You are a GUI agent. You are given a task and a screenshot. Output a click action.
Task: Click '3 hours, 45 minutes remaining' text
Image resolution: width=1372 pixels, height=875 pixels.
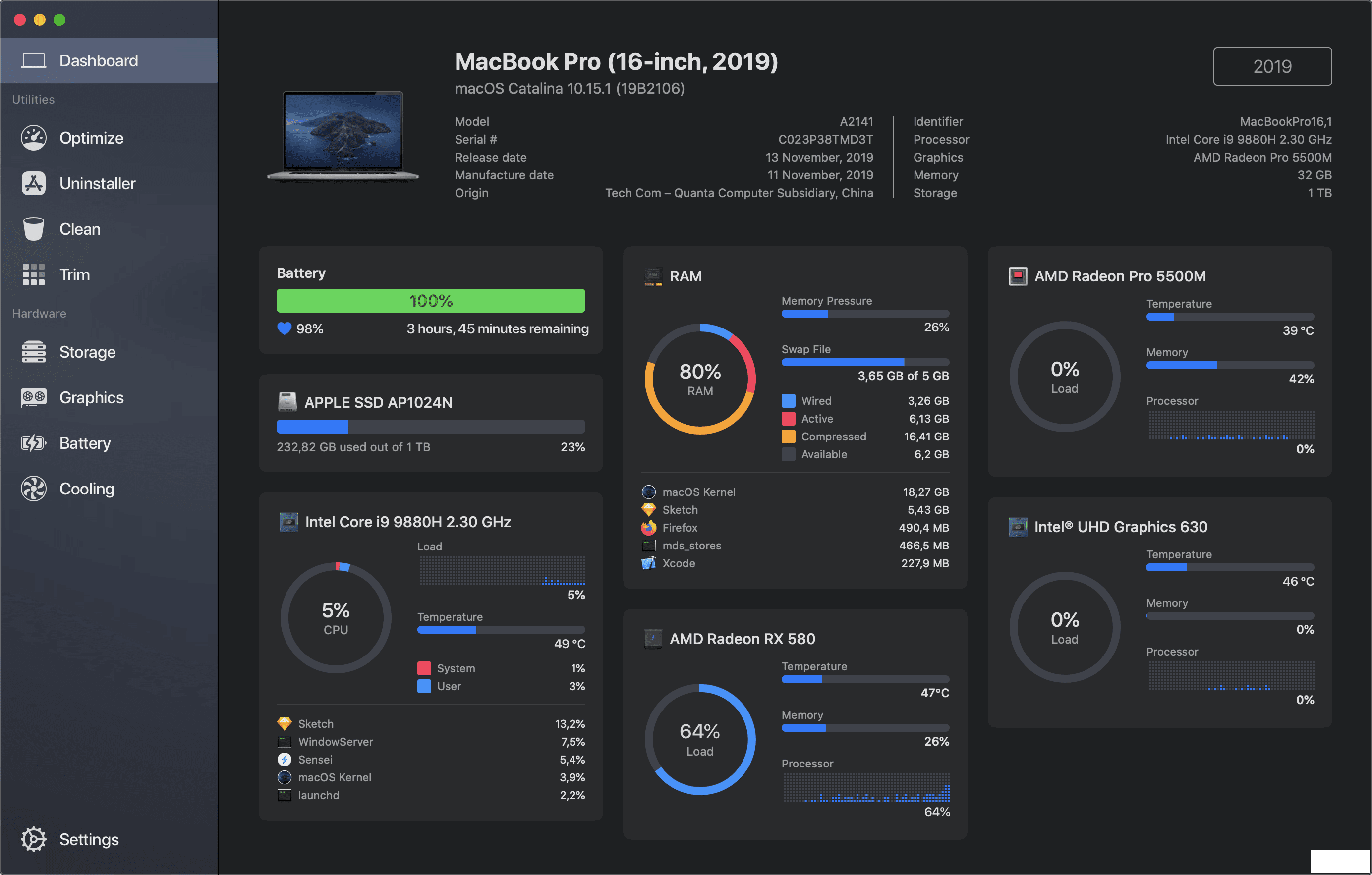click(x=498, y=328)
